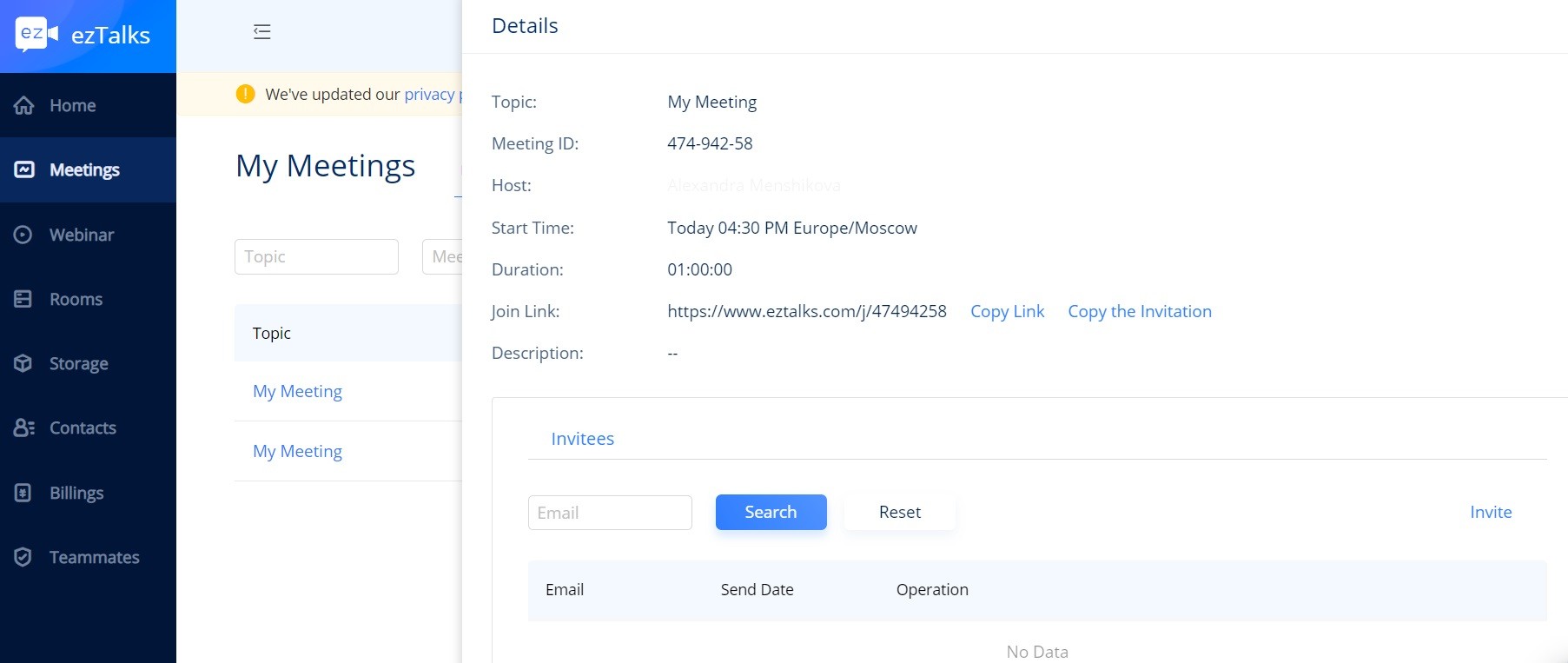Open the first My Meeting entry

pos(297,391)
